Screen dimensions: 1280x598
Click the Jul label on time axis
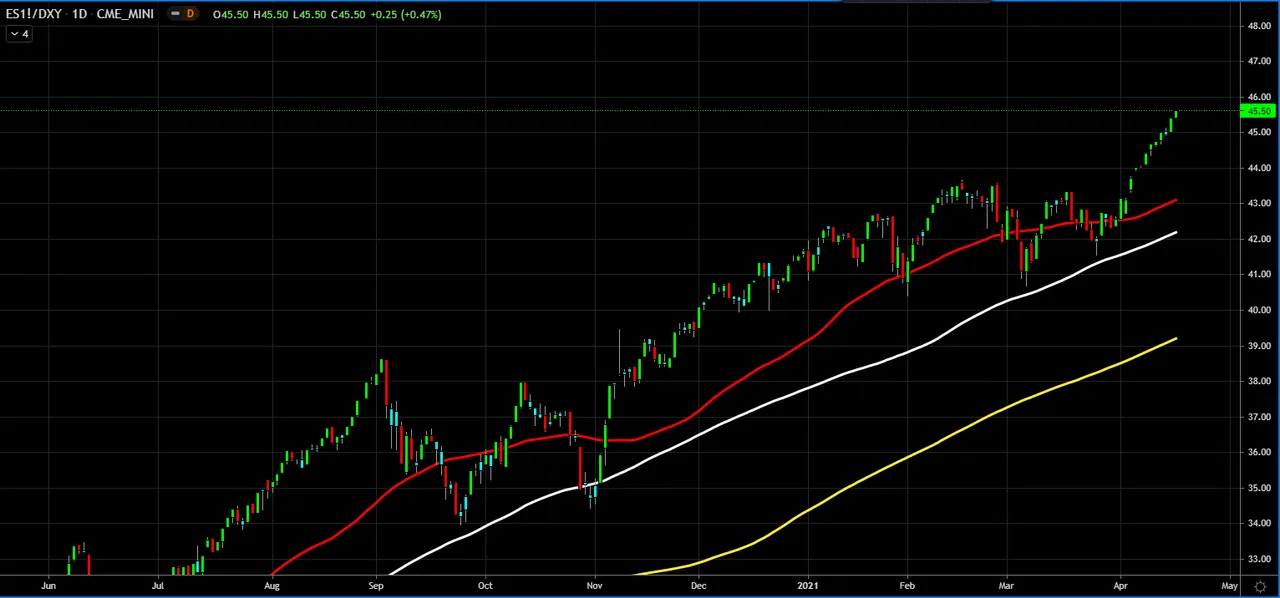(x=158, y=586)
